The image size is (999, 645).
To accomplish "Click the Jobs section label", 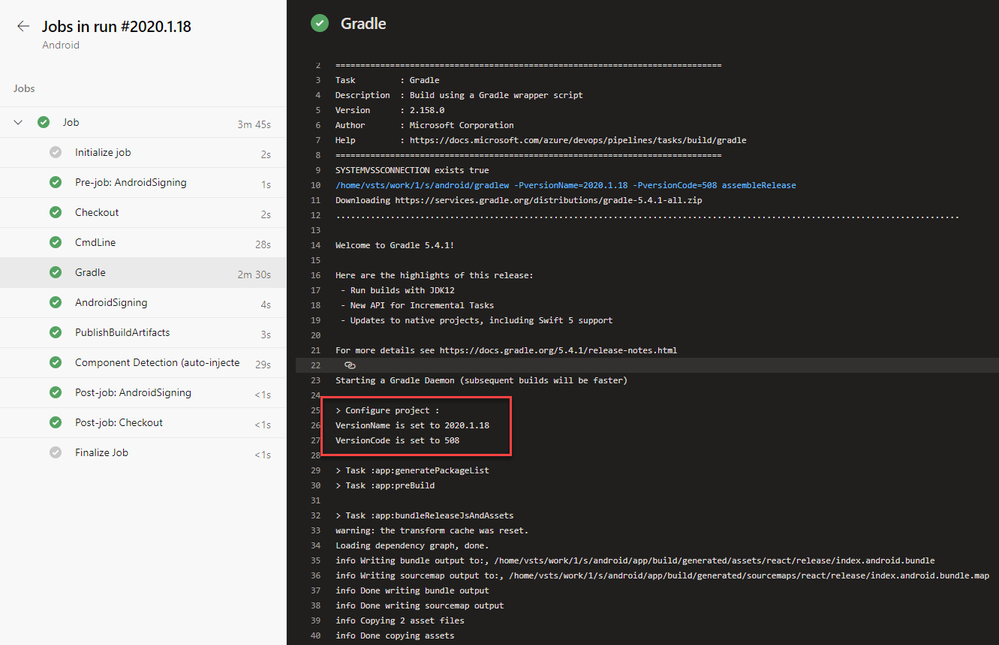I will (x=24, y=89).
